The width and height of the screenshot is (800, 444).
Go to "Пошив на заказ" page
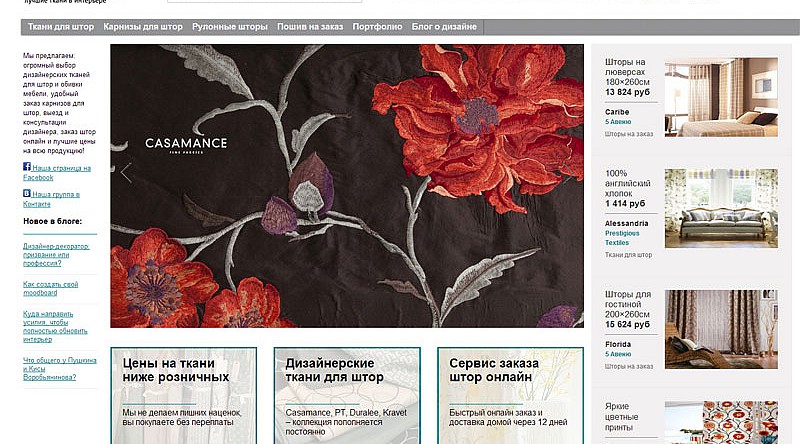311,27
